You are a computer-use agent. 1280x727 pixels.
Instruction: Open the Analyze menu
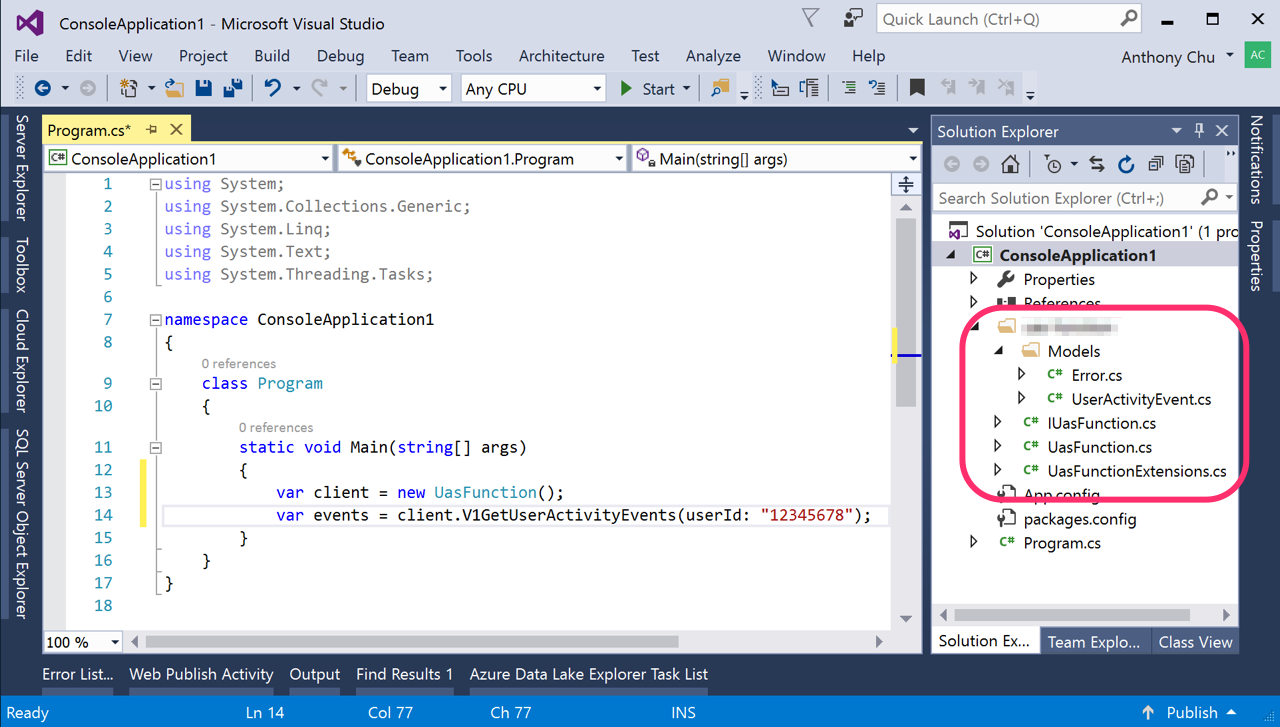click(713, 56)
